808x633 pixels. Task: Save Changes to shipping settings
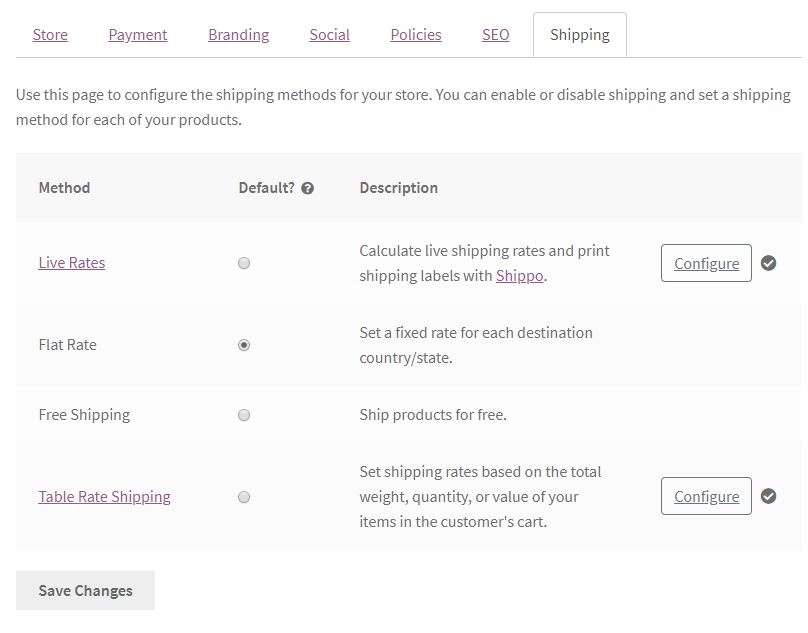[86, 590]
